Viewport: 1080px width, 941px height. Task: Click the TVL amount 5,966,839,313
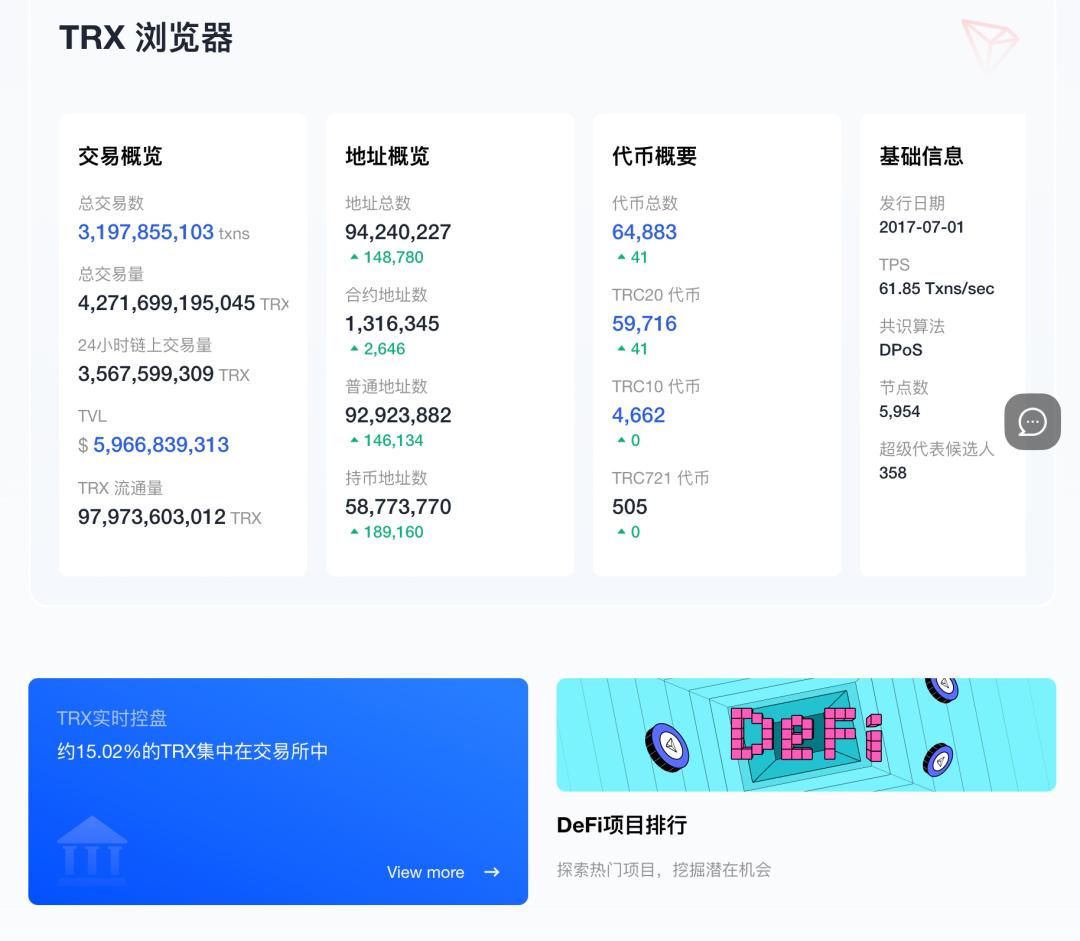tap(160, 444)
